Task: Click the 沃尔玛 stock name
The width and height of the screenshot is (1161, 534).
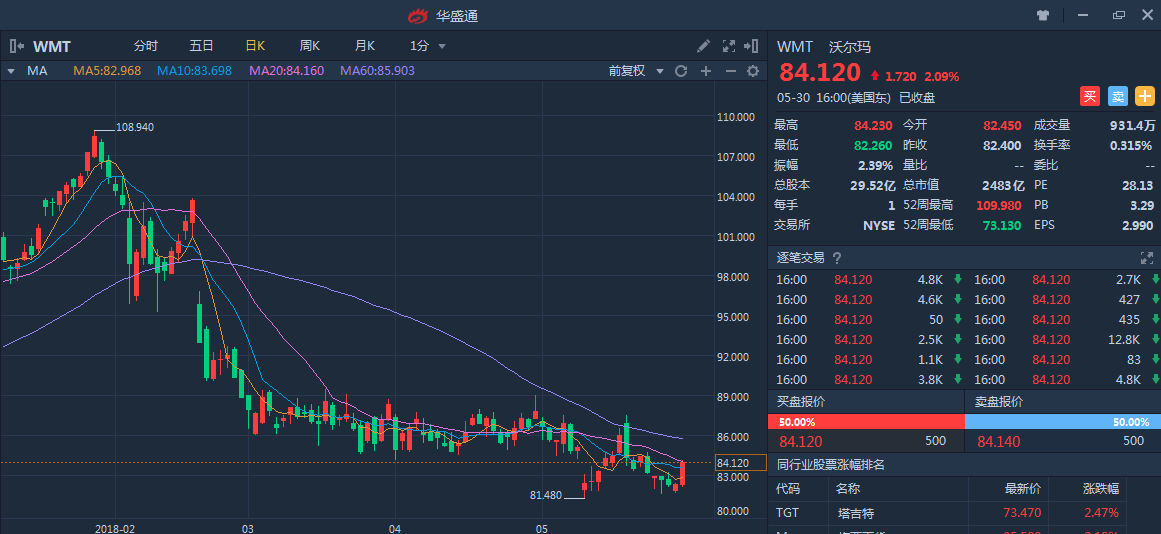Action: click(850, 47)
